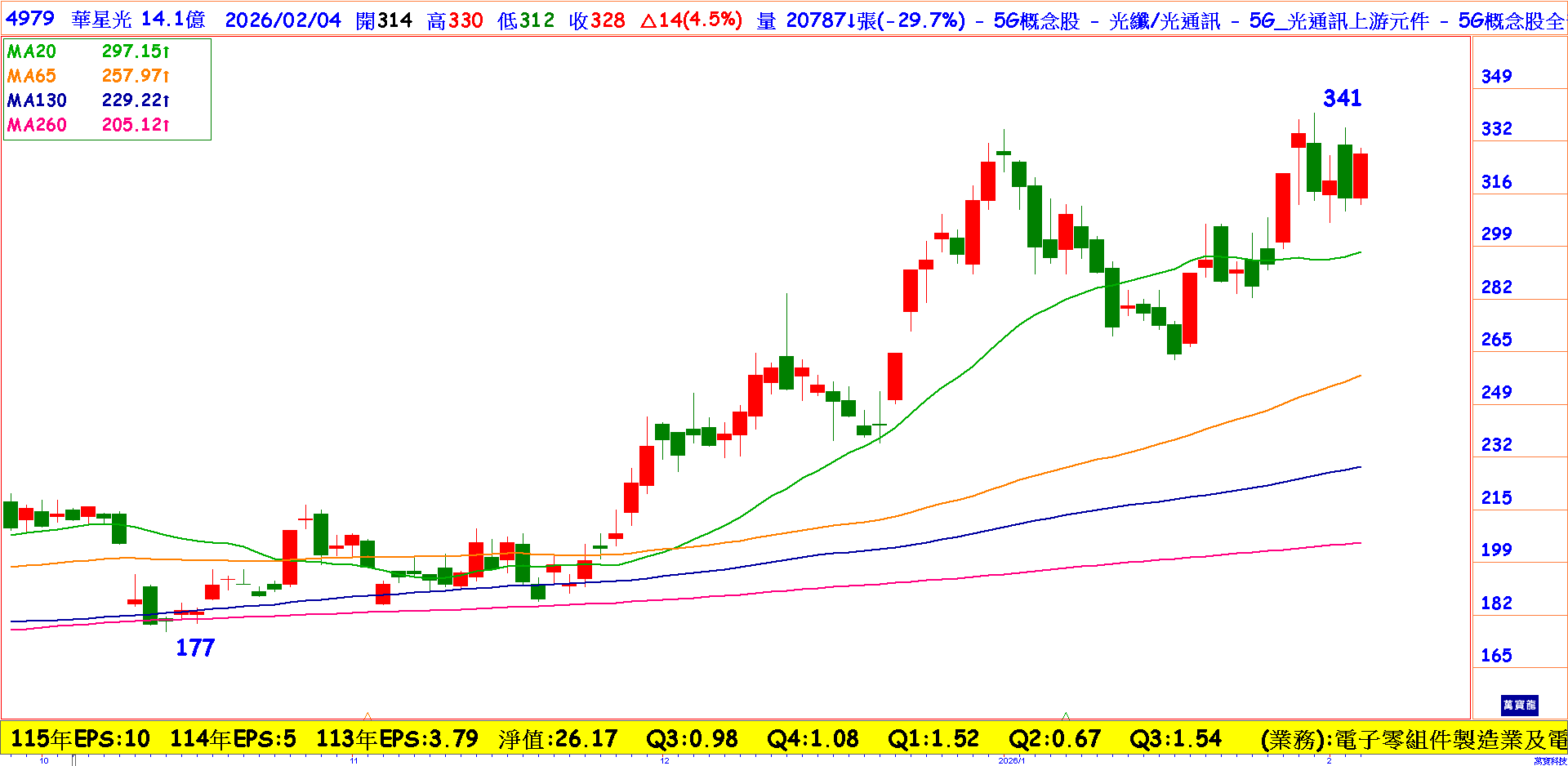Click the 299 price level on right axis
This screenshot has height=766, width=1568.
(1496, 234)
